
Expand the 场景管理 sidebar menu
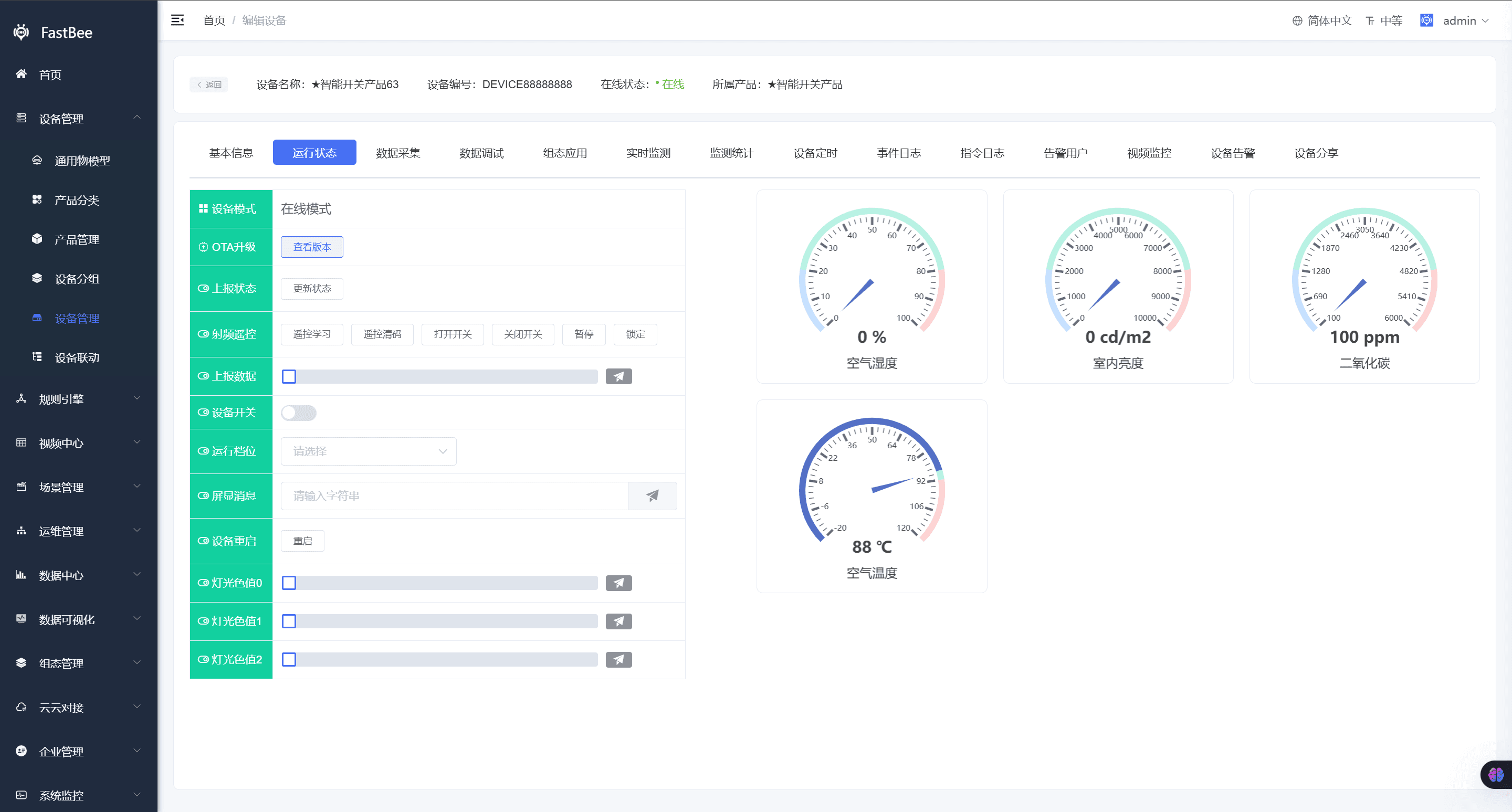79,487
